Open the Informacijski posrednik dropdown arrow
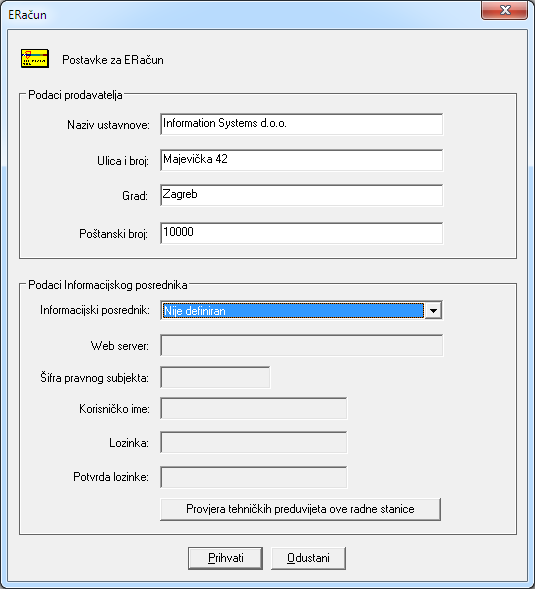This screenshot has width=535, height=589. click(x=433, y=310)
